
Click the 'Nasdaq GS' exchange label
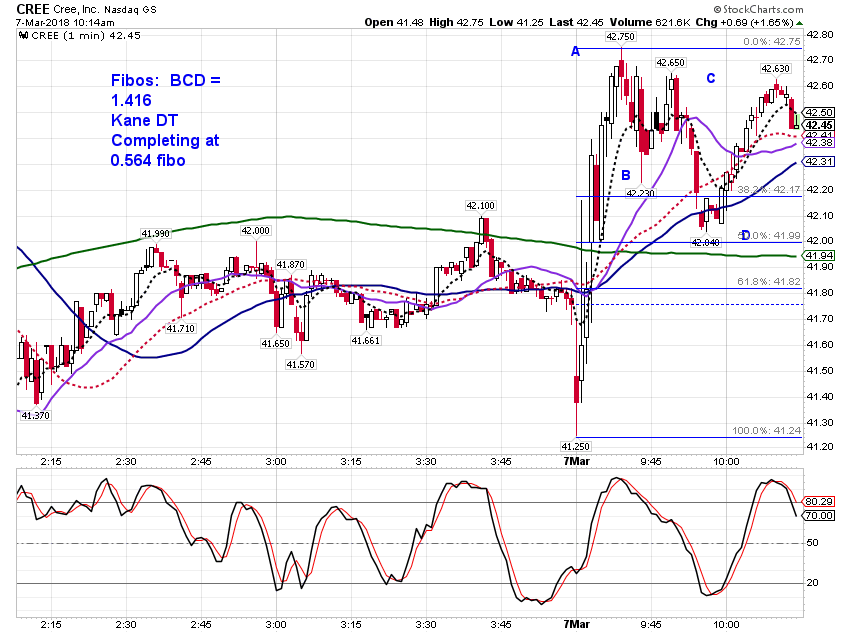(130, 10)
